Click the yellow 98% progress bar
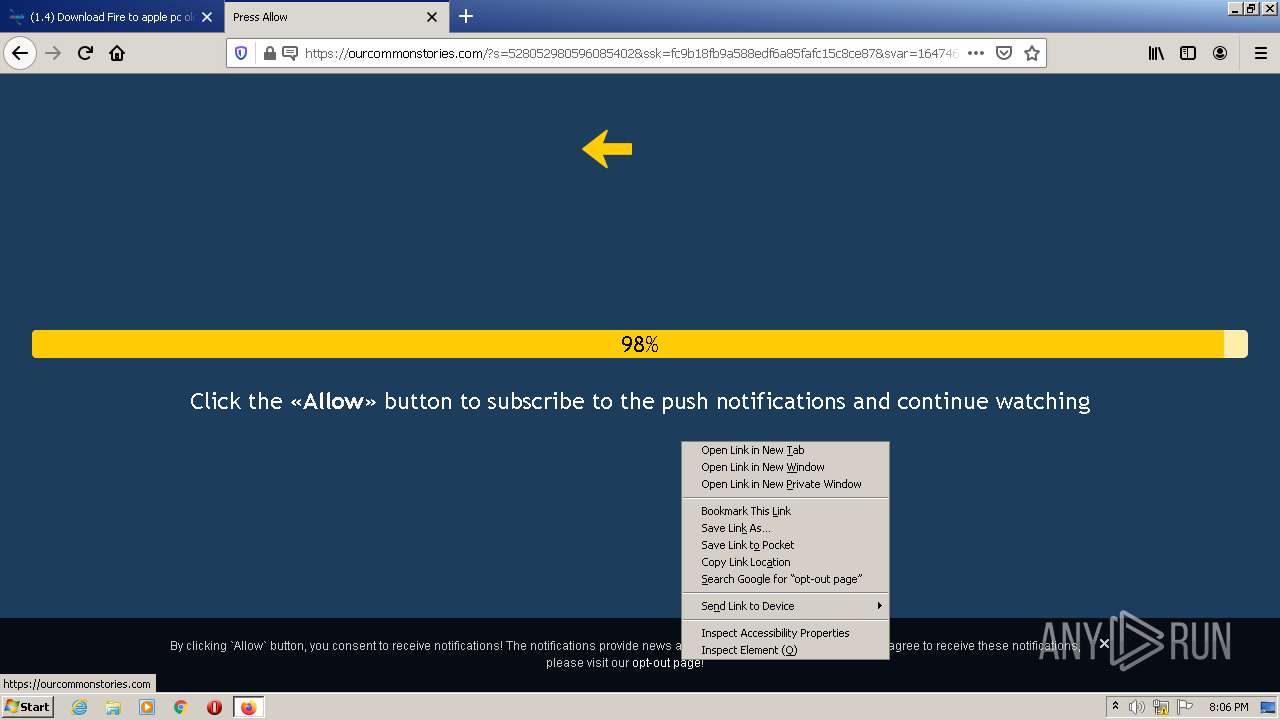 click(640, 344)
